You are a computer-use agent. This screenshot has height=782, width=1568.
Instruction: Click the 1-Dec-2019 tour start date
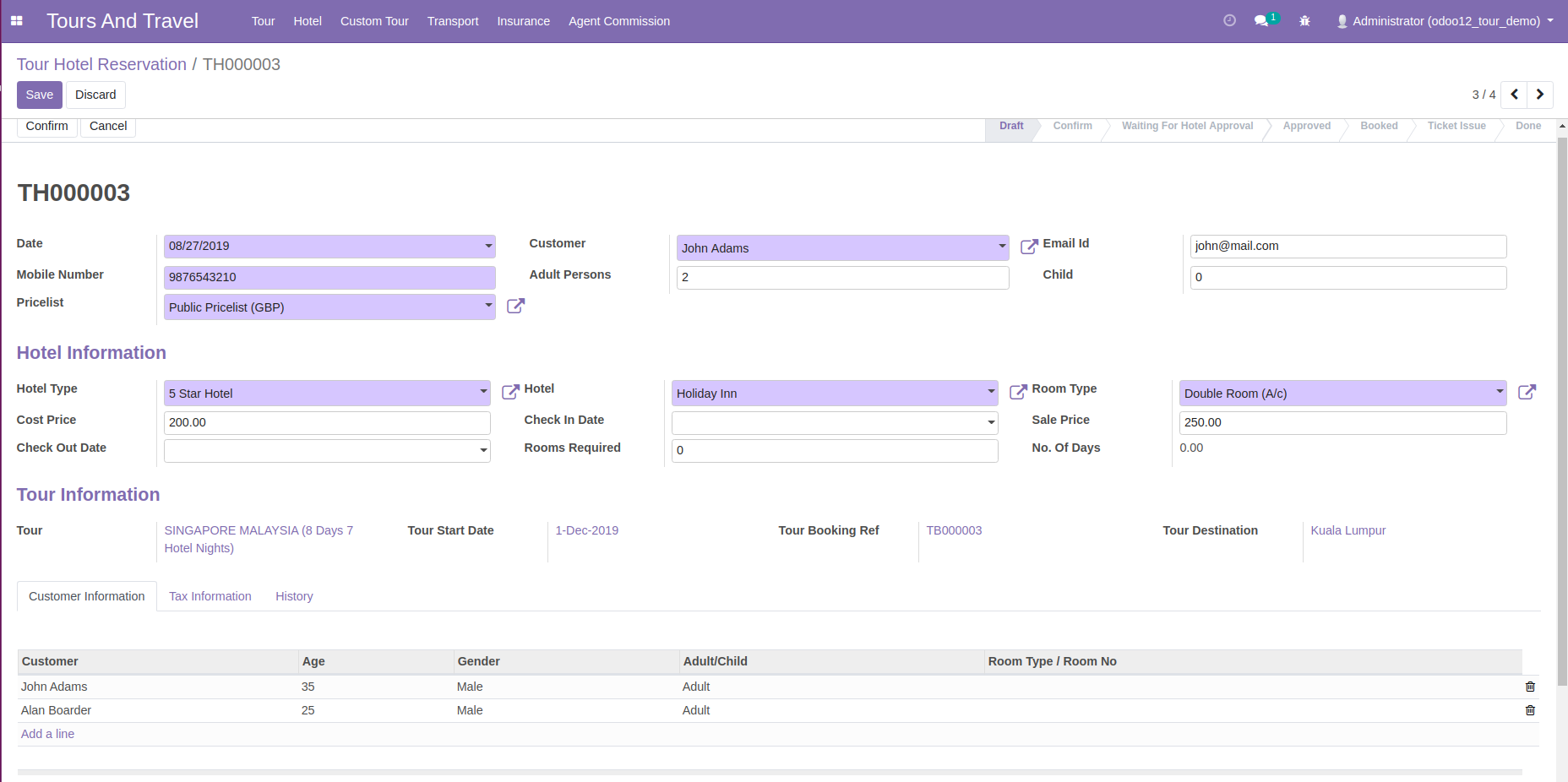[x=586, y=530]
